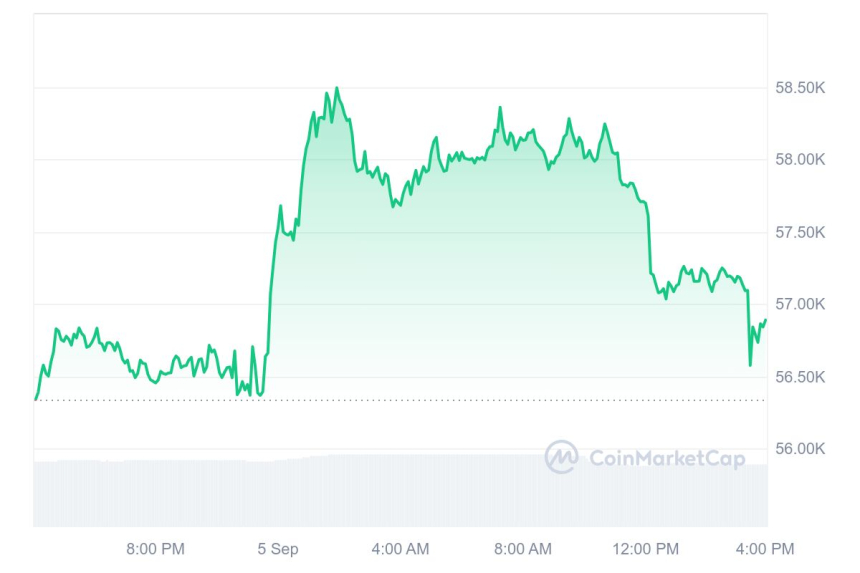Screen dimensions: 860x573
Task: Click the CoinMarketCap logo icon
Action: [x=562, y=457]
